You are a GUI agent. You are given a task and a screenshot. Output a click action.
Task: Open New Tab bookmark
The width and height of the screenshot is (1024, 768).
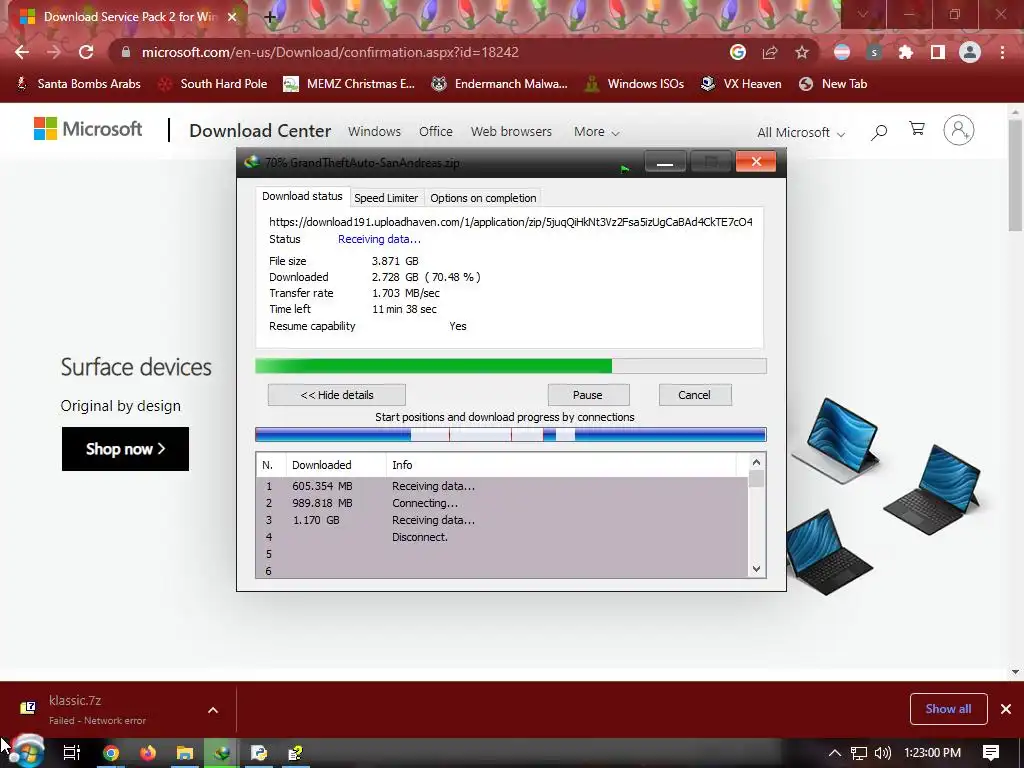[x=833, y=84]
